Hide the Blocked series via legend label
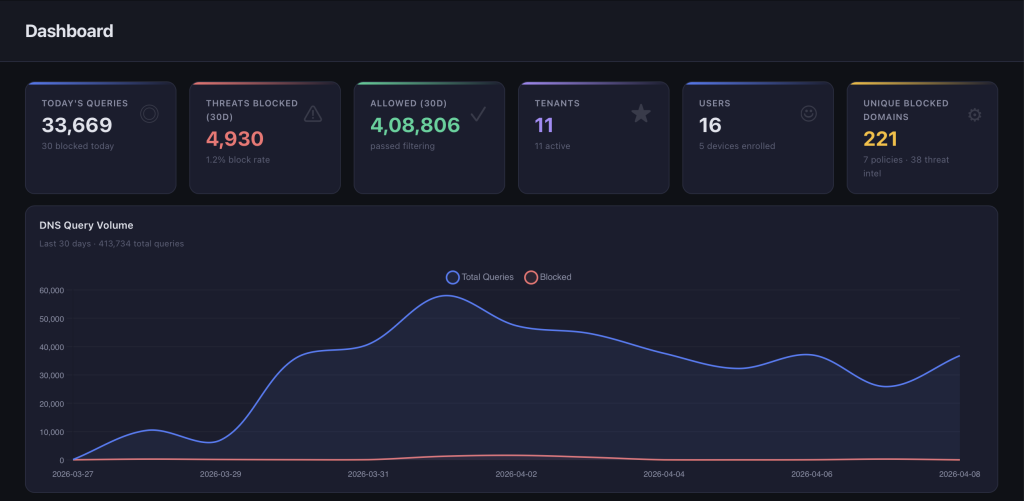Image resolution: width=1024 pixels, height=501 pixels. pyautogui.click(x=555, y=277)
